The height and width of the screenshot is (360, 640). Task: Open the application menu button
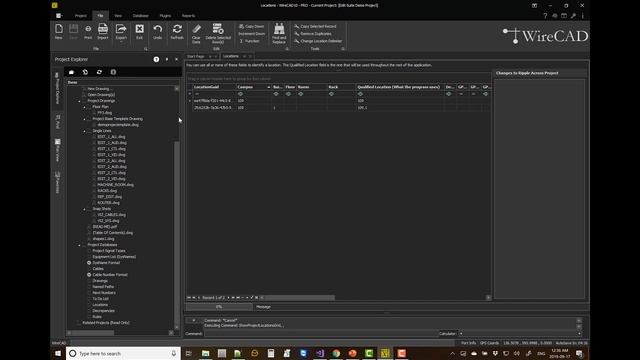pos(59,16)
